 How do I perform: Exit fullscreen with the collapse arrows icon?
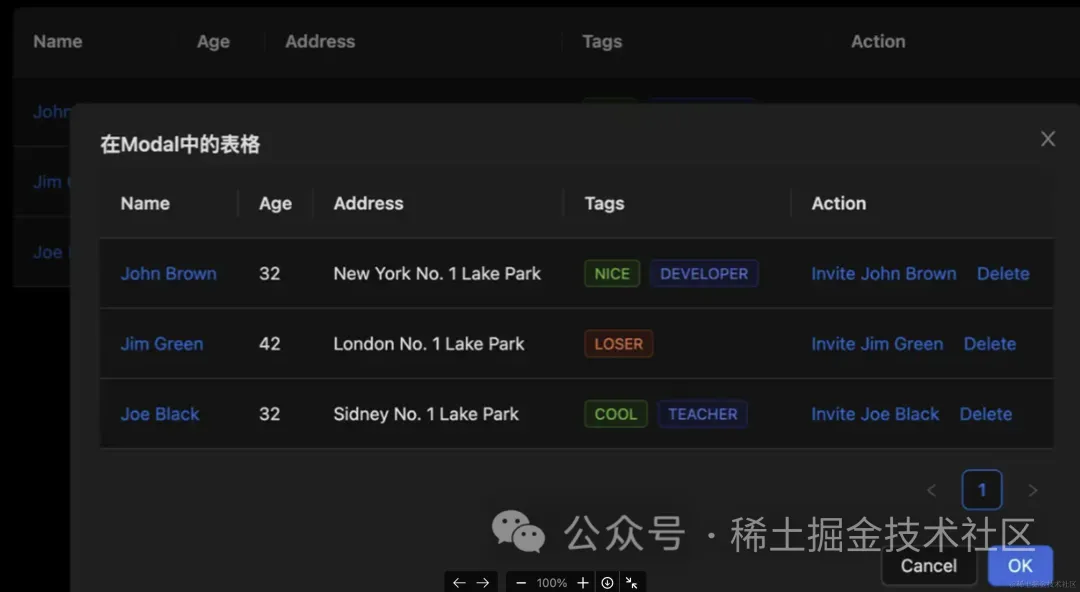[x=632, y=583]
